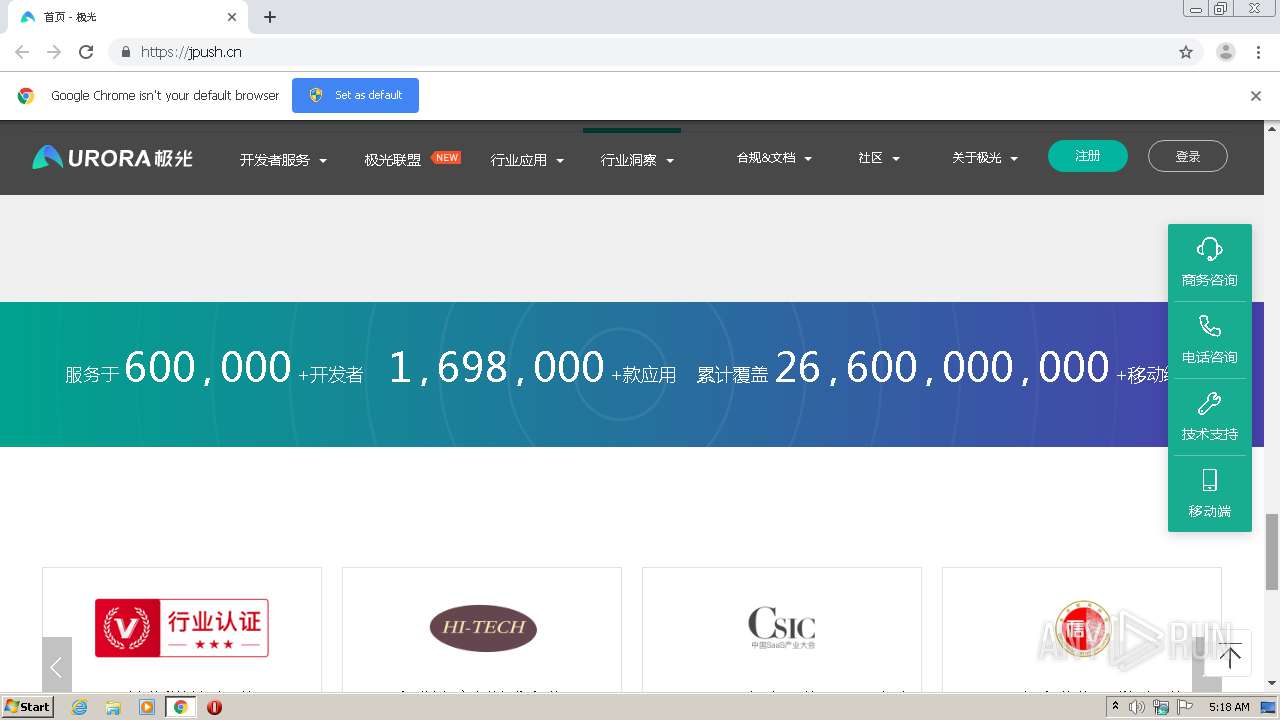
Task: Close the 首页 - 极光 tab
Action: coord(232,17)
